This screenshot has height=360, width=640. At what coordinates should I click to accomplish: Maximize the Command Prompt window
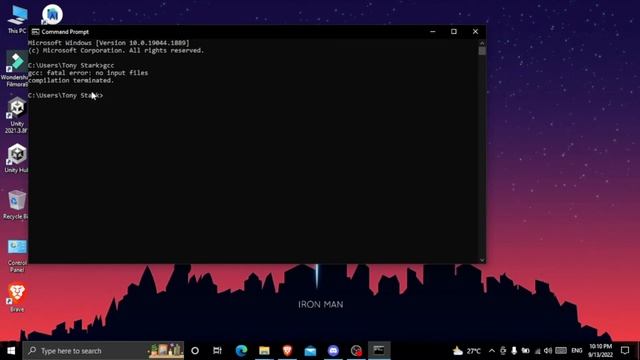pyautogui.click(x=454, y=31)
